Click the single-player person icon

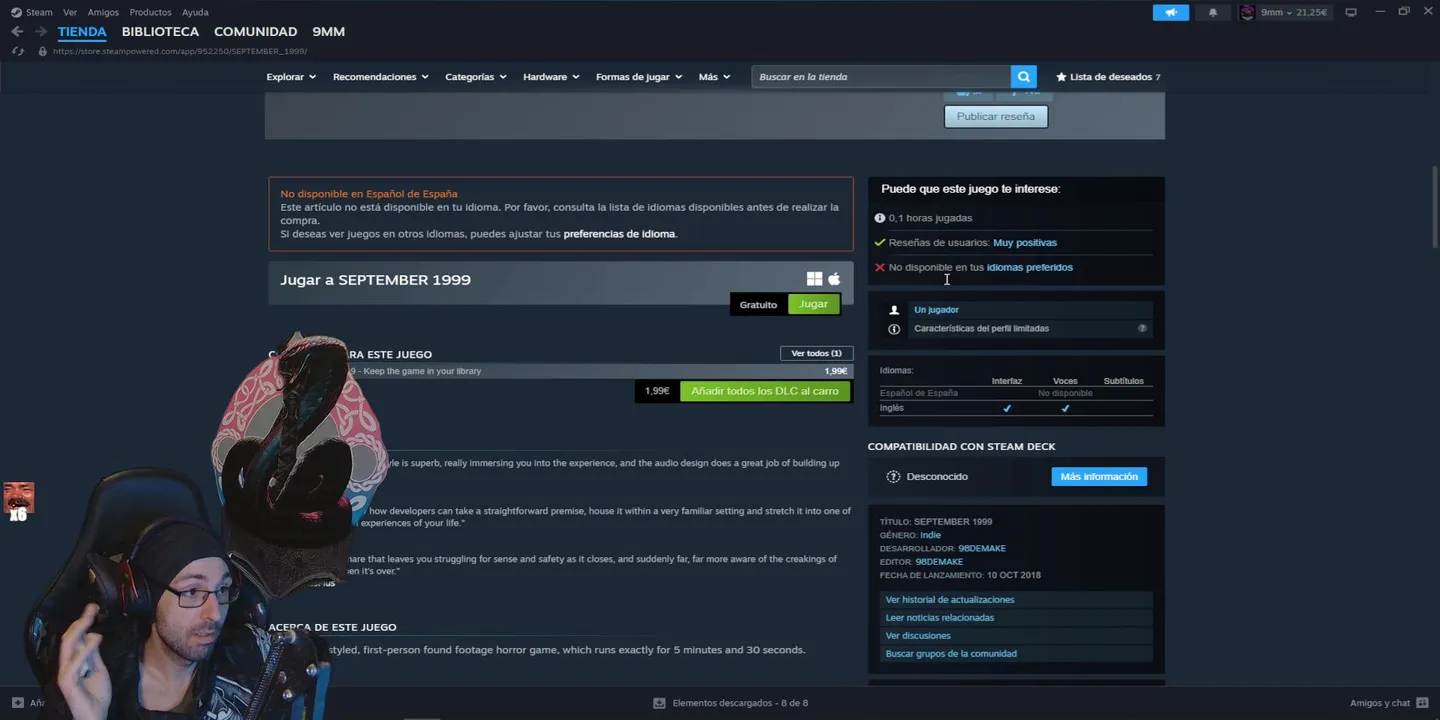[x=894, y=310]
